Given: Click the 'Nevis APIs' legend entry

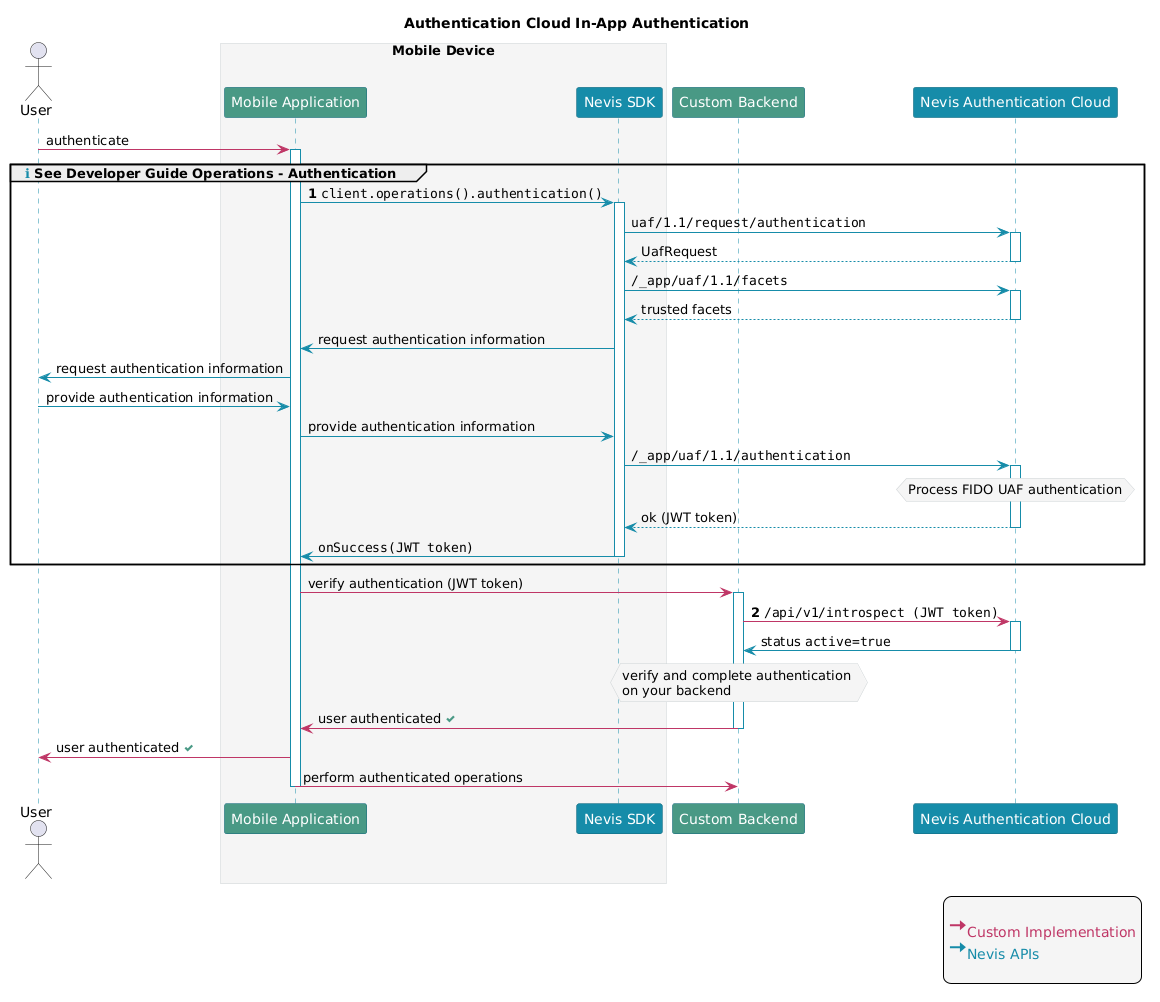Looking at the screenshot, I should click(x=1002, y=955).
